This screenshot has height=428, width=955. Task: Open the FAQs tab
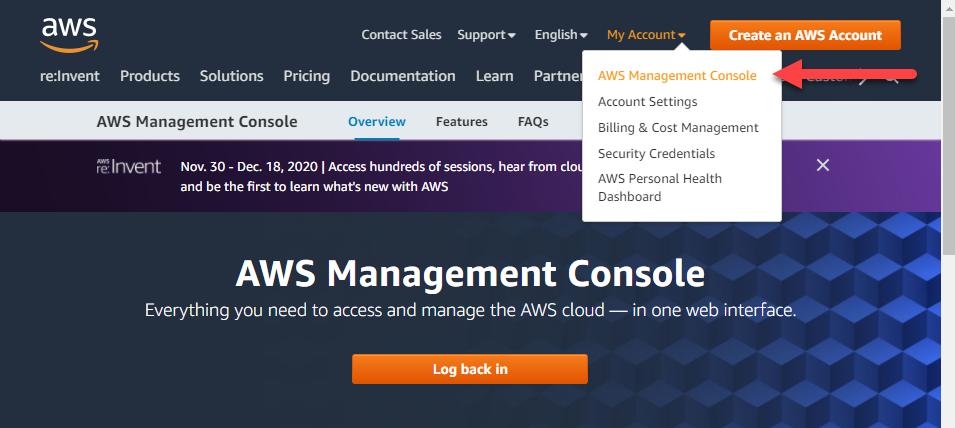pos(533,122)
